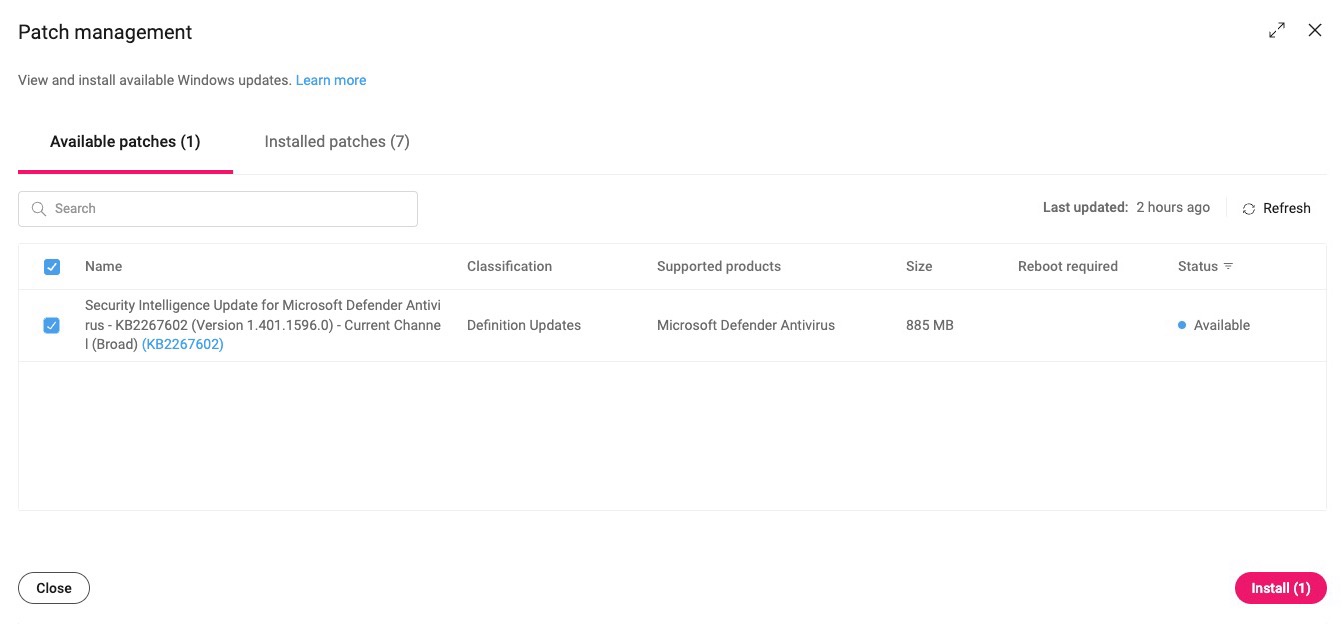Click the Close button at bottom left
This screenshot has width=1344, height=624.
(x=54, y=588)
